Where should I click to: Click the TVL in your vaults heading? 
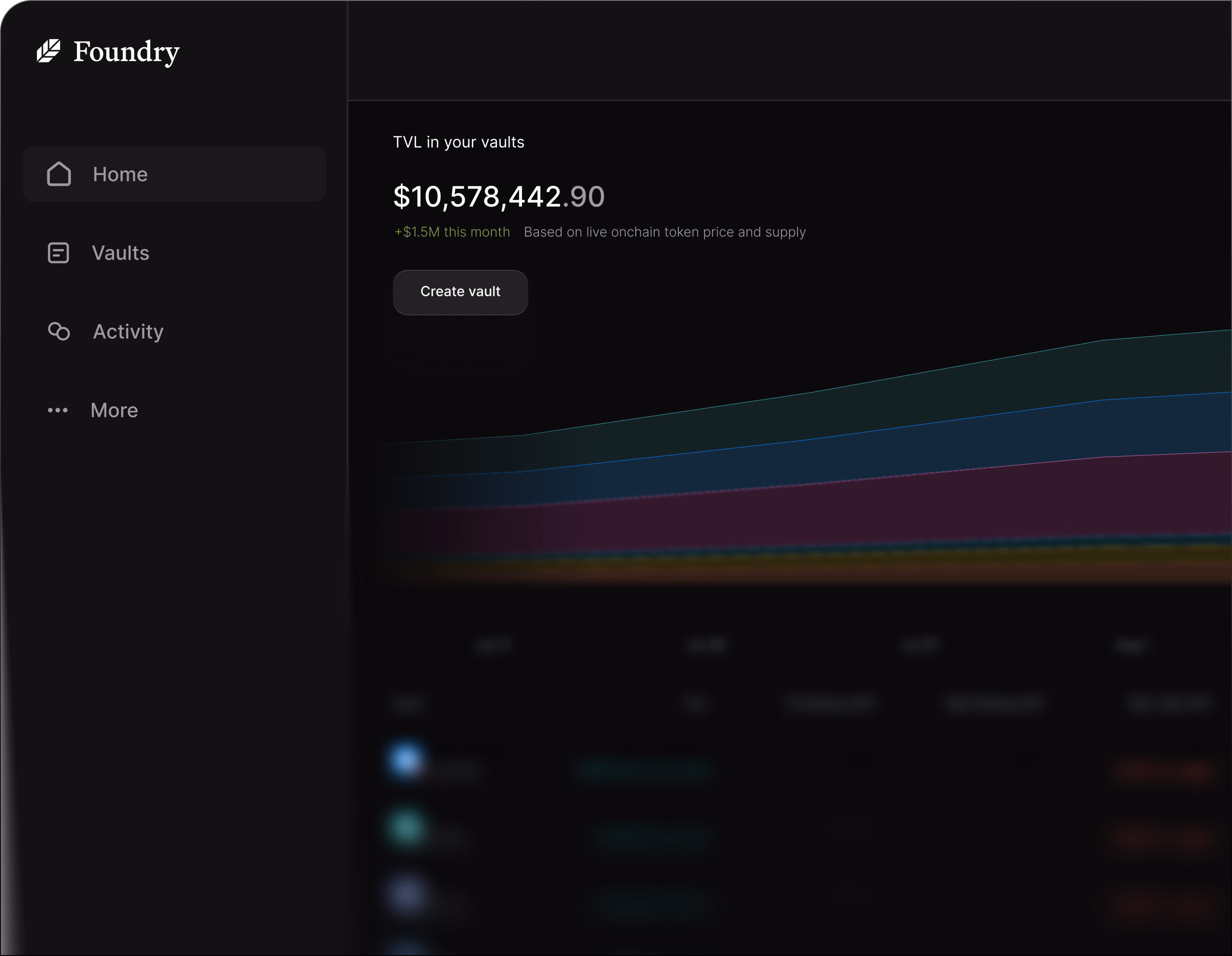point(459,142)
